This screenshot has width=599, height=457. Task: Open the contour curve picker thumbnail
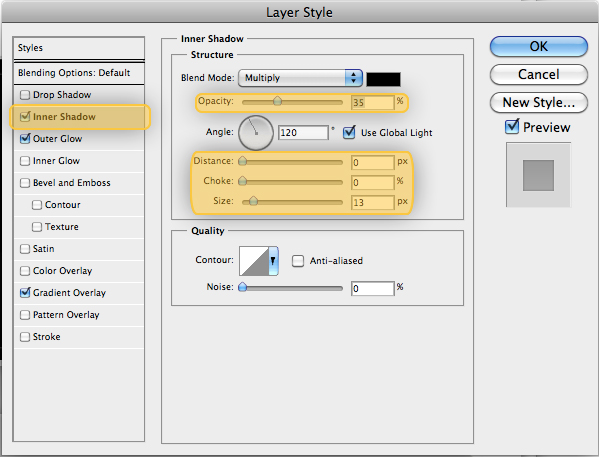click(x=254, y=261)
